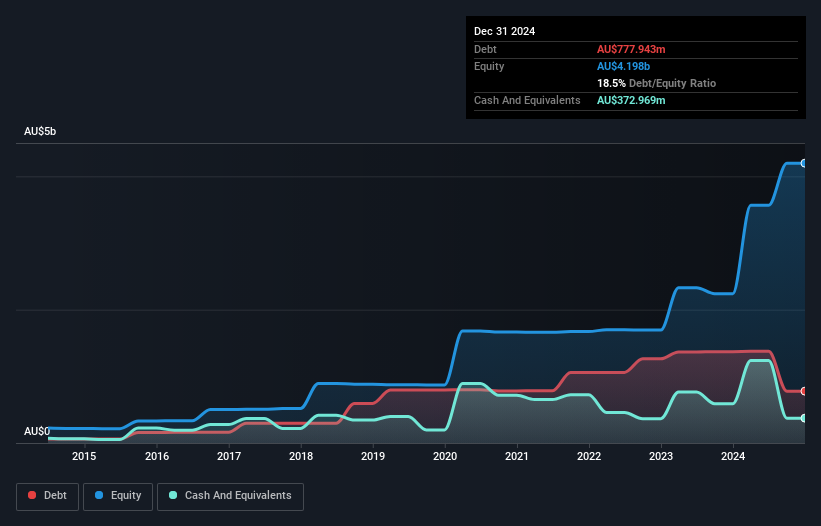
Task: Toggle the Debt legend button
Action: click(47, 496)
